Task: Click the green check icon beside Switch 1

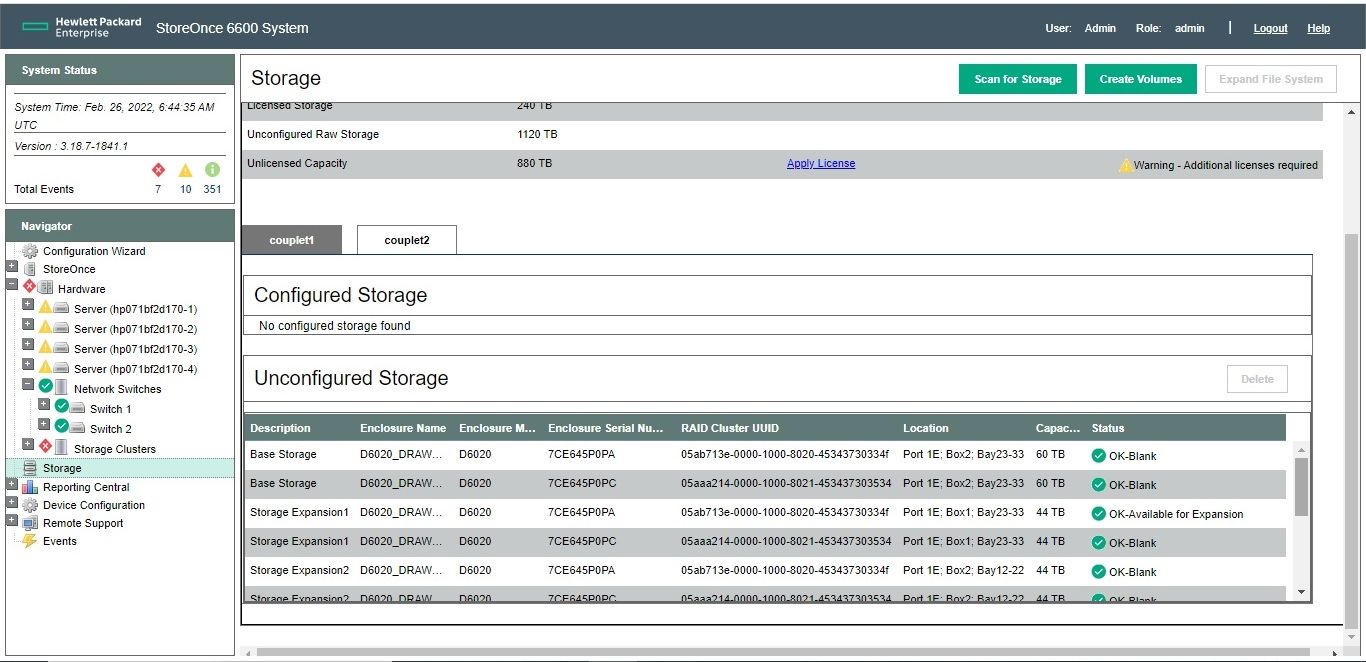Action: pos(62,407)
